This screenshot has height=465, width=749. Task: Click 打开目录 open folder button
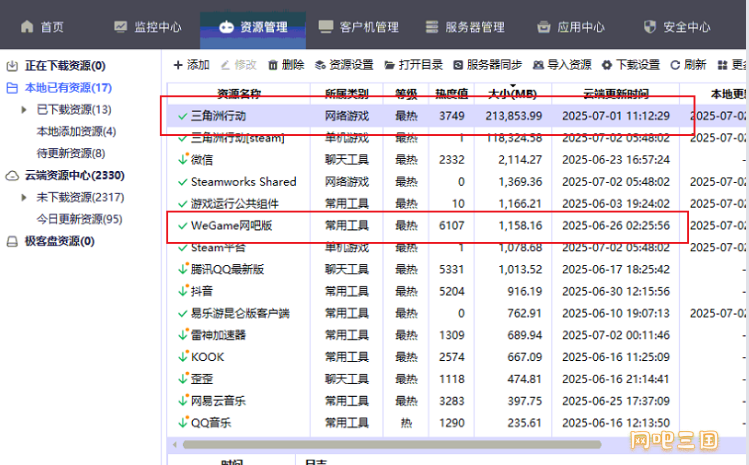click(x=414, y=65)
